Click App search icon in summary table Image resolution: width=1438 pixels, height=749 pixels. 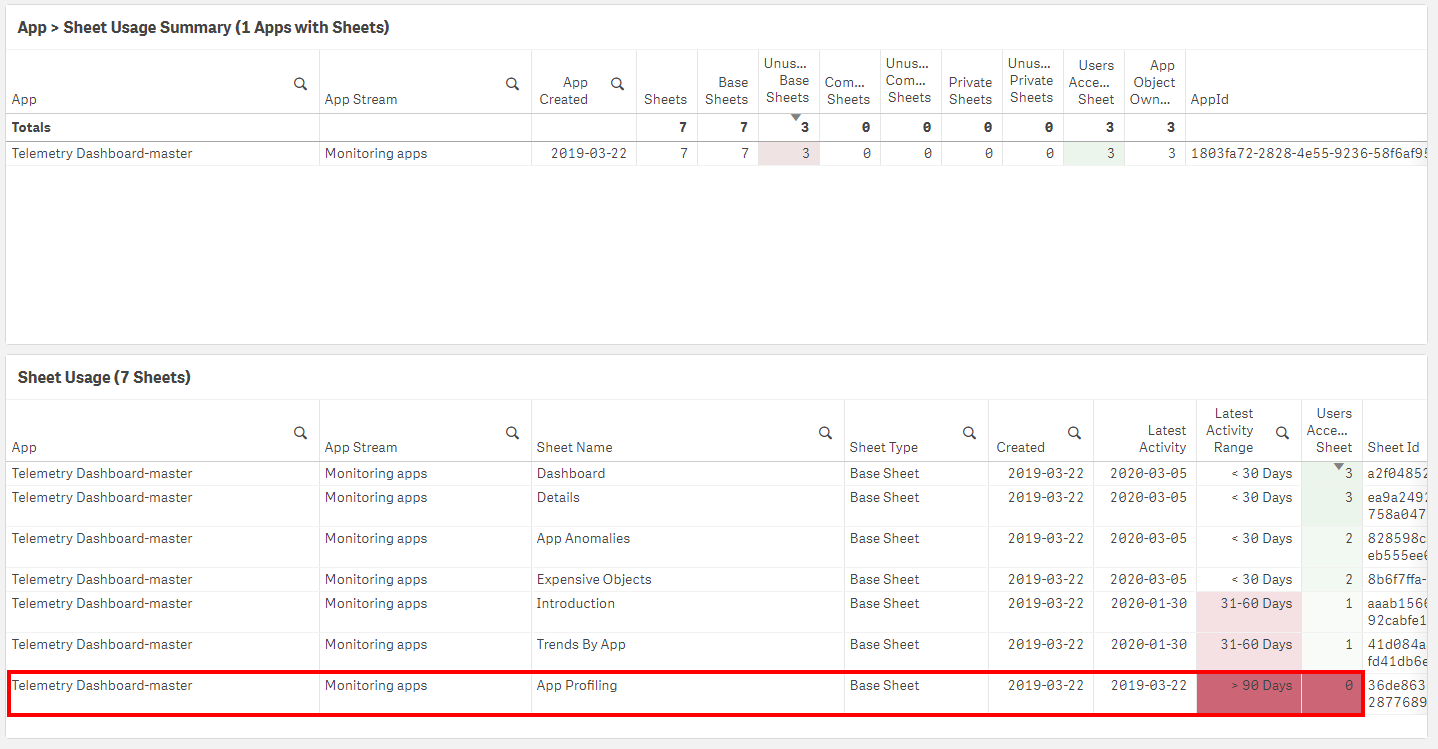[x=300, y=84]
